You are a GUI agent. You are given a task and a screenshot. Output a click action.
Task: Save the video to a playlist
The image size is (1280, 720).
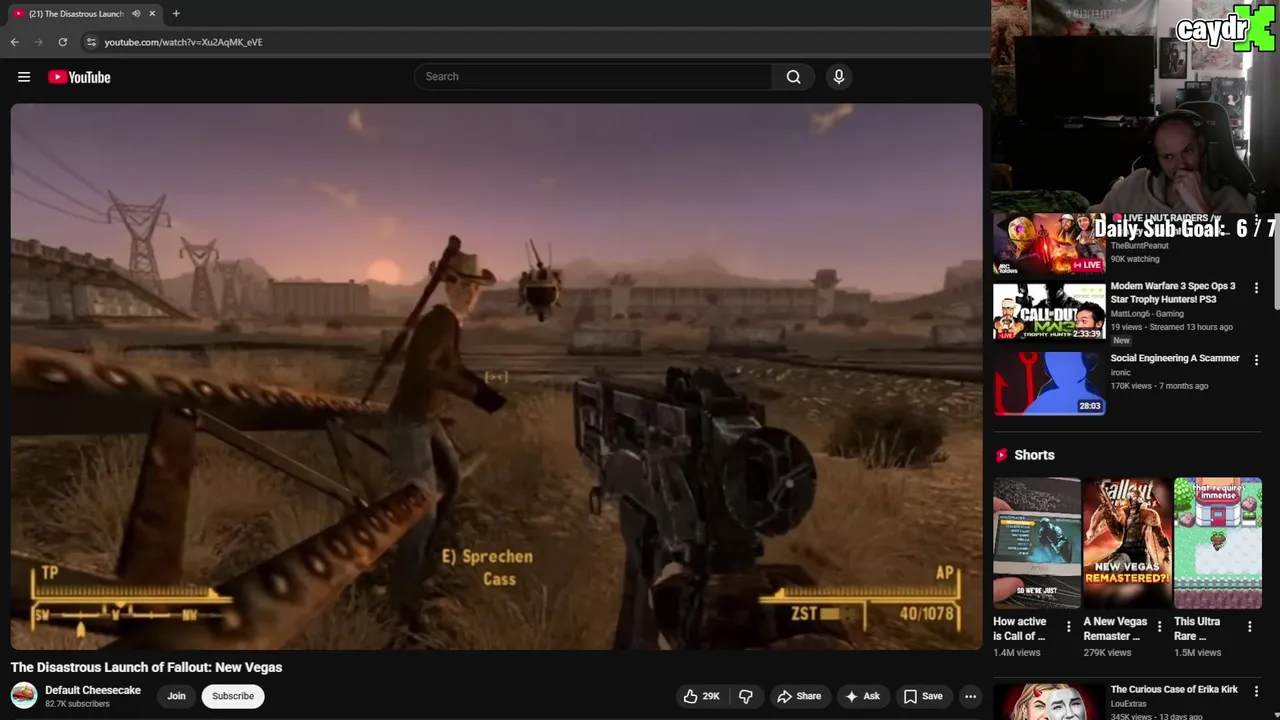pos(923,696)
